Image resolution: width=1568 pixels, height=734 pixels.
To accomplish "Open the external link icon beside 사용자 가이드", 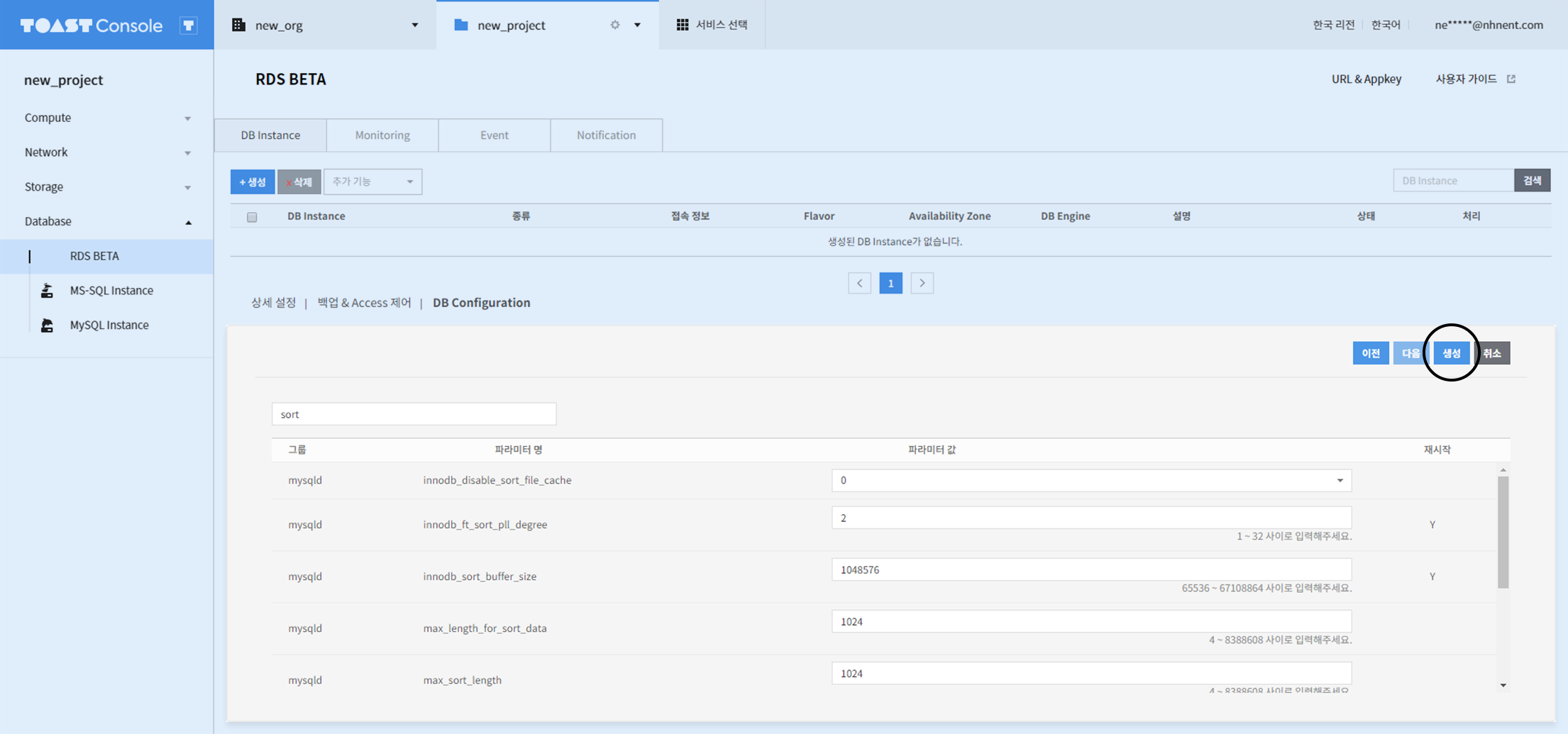I will coord(1511,79).
